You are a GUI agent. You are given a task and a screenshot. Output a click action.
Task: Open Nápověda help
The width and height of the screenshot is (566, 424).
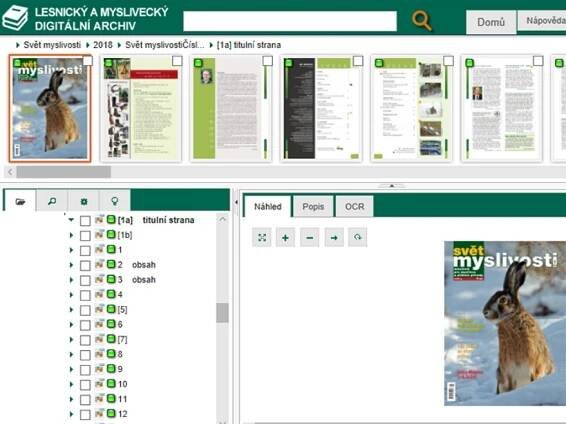click(542, 21)
